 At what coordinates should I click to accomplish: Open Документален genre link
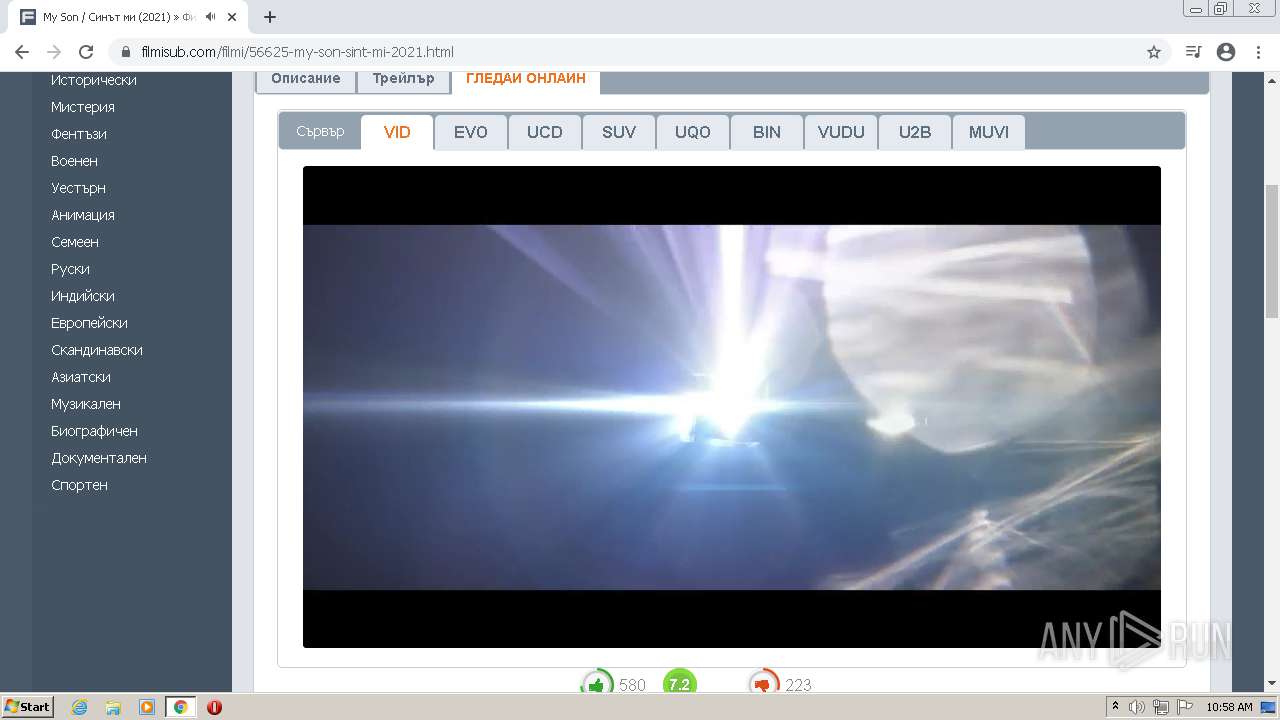point(99,458)
